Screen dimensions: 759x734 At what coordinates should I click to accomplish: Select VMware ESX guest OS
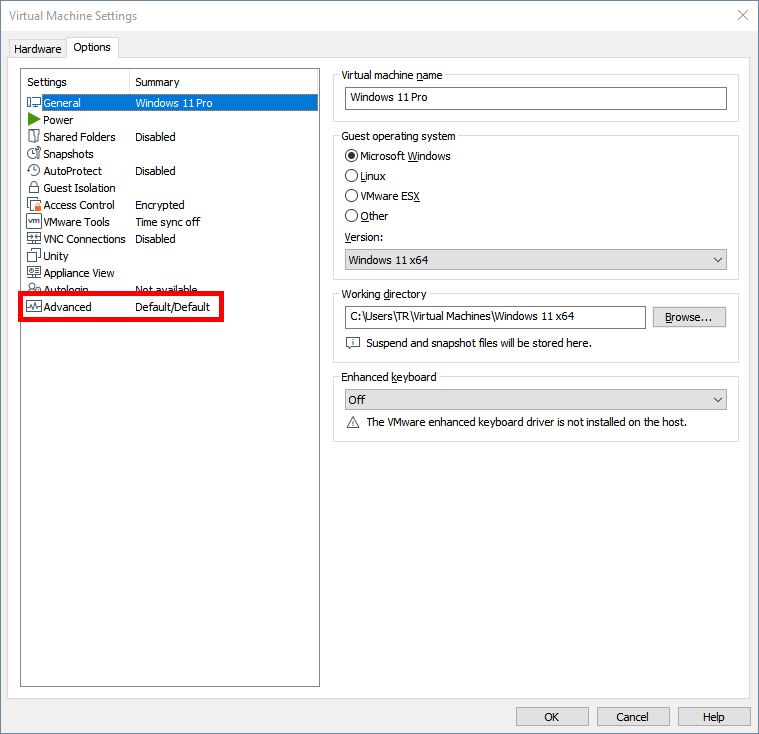coord(382,196)
